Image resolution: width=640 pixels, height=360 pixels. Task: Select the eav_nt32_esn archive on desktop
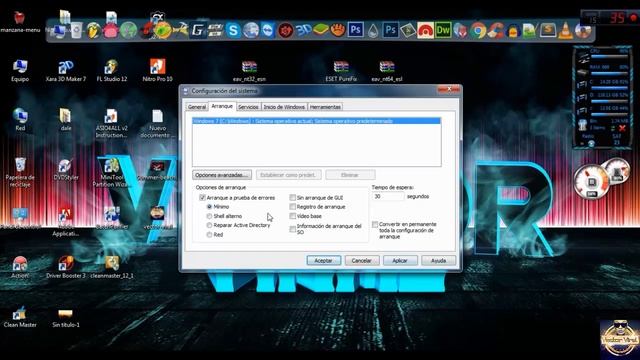pyautogui.click(x=249, y=71)
